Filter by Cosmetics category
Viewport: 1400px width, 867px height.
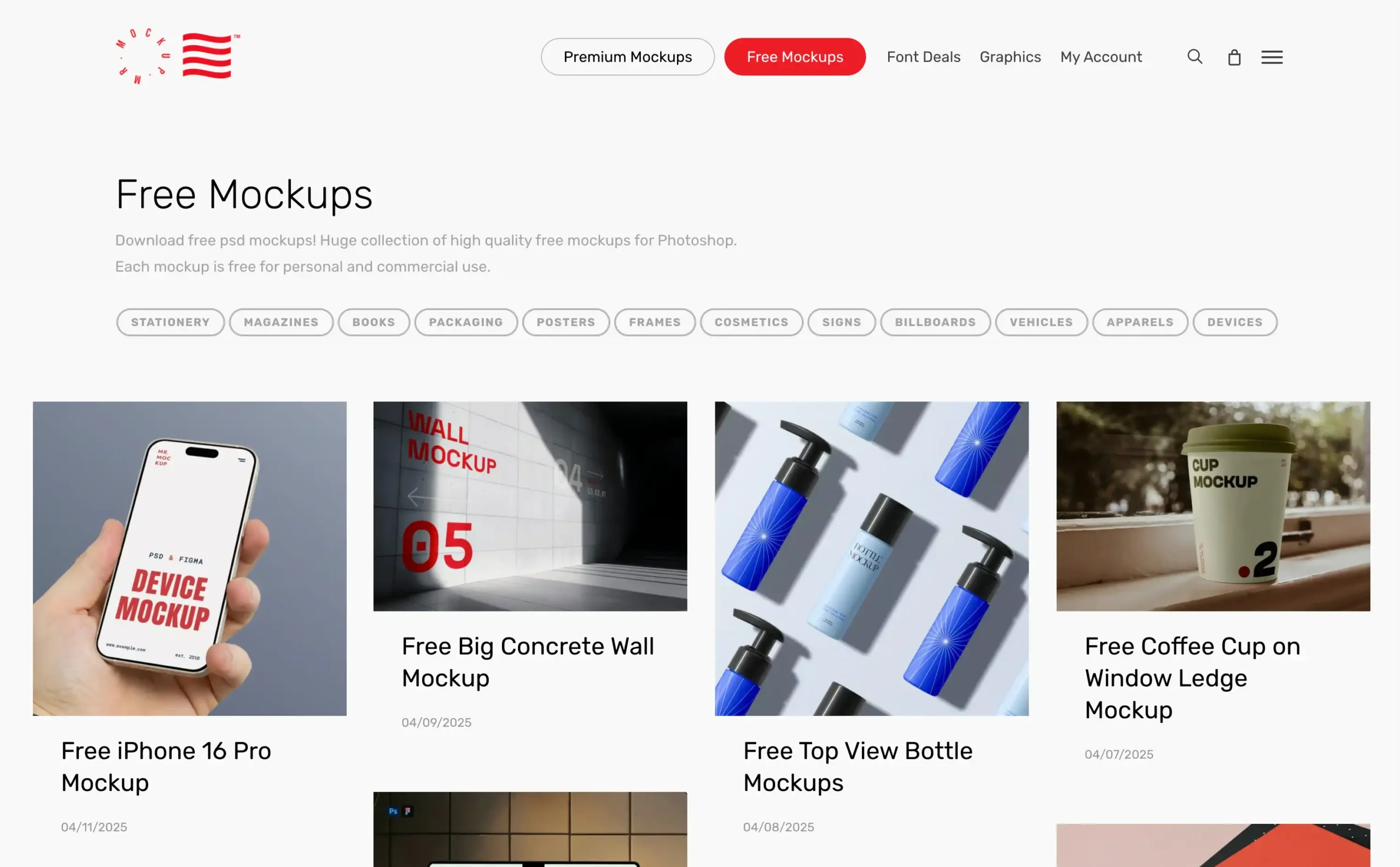click(x=751, y=322)
